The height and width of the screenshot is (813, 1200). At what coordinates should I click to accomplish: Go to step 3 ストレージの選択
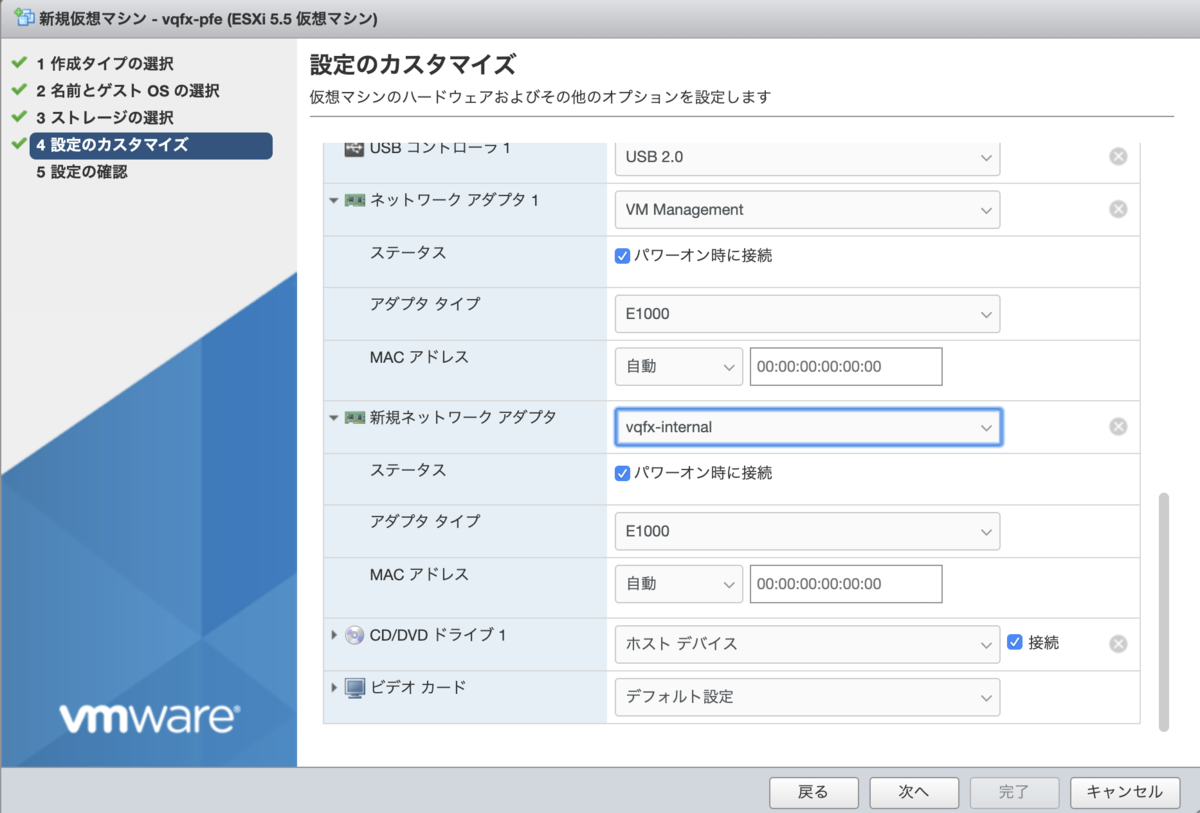pos(104,118)
